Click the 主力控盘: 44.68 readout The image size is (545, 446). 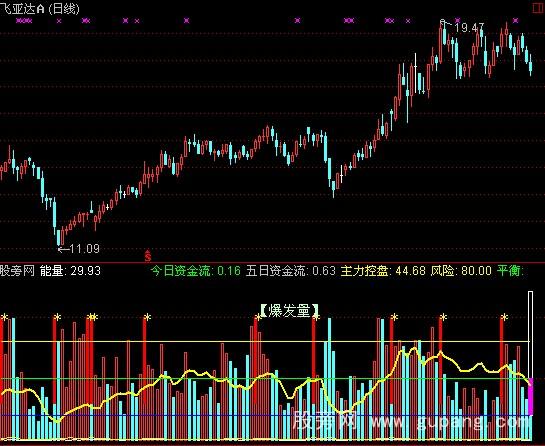pyautogui.click(x=383, y=270)
